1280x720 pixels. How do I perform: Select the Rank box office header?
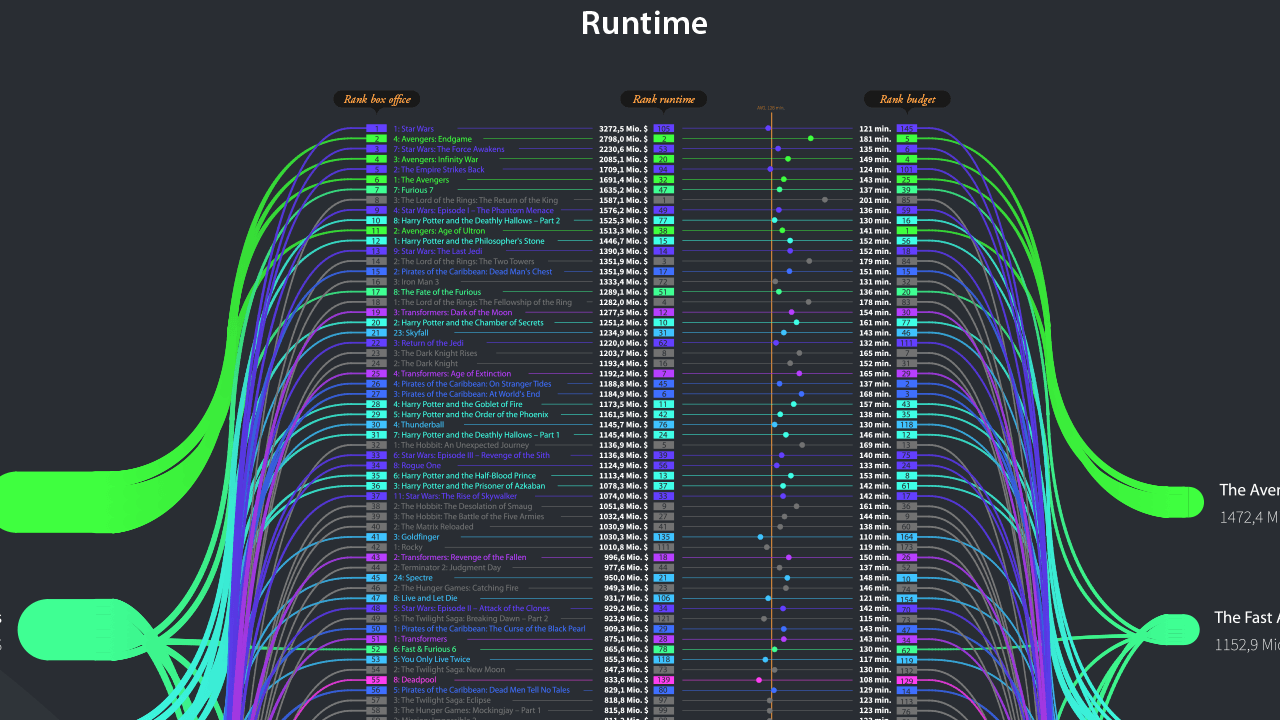point(377,99)
